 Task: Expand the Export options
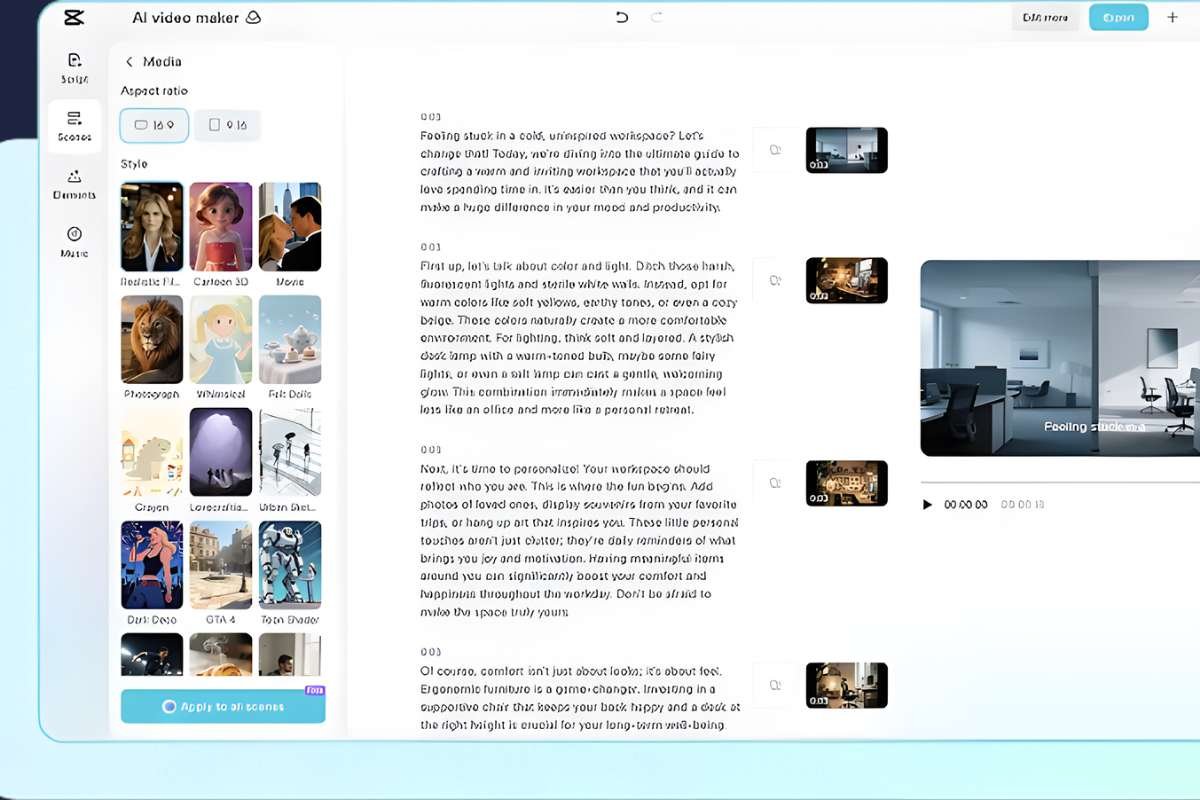click(x=1118, y=17)
